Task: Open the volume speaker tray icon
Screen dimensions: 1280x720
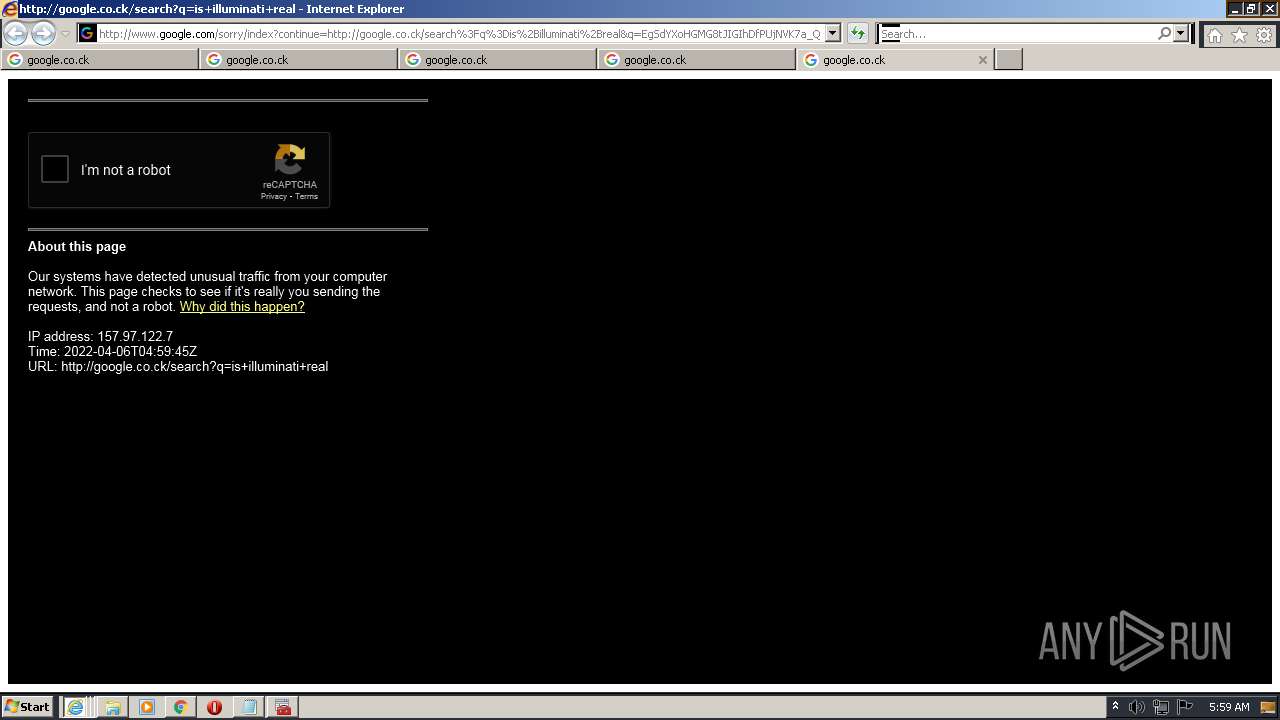Action: point(1137,707)
